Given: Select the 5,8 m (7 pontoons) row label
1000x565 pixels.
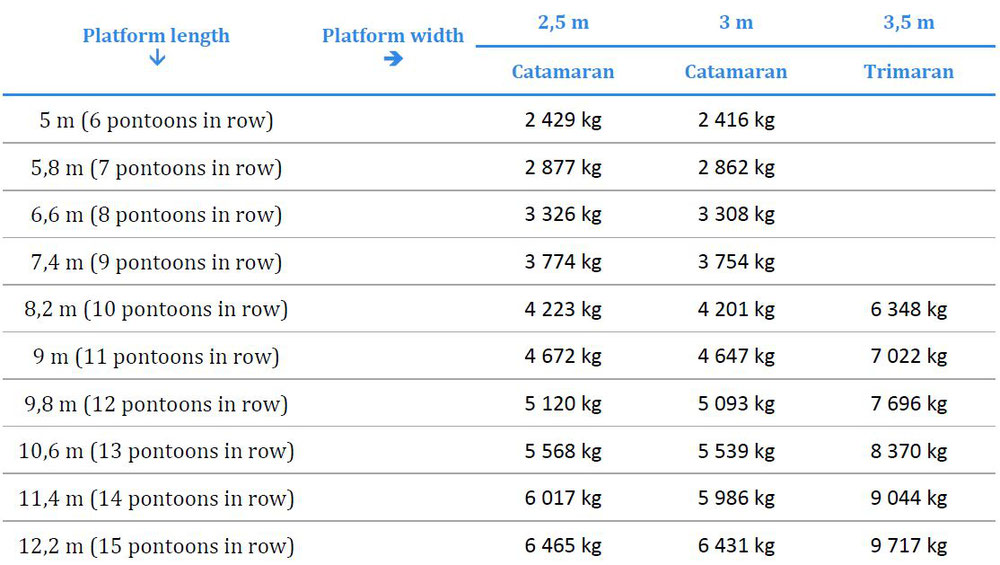Looking at the screenshot, I should tap(156, 168).
